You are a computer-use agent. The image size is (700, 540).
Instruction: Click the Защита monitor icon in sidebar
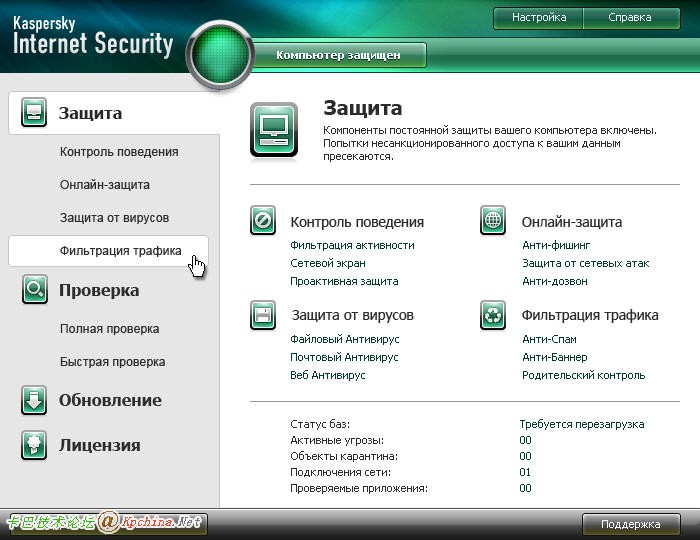(x=34, y=112)
